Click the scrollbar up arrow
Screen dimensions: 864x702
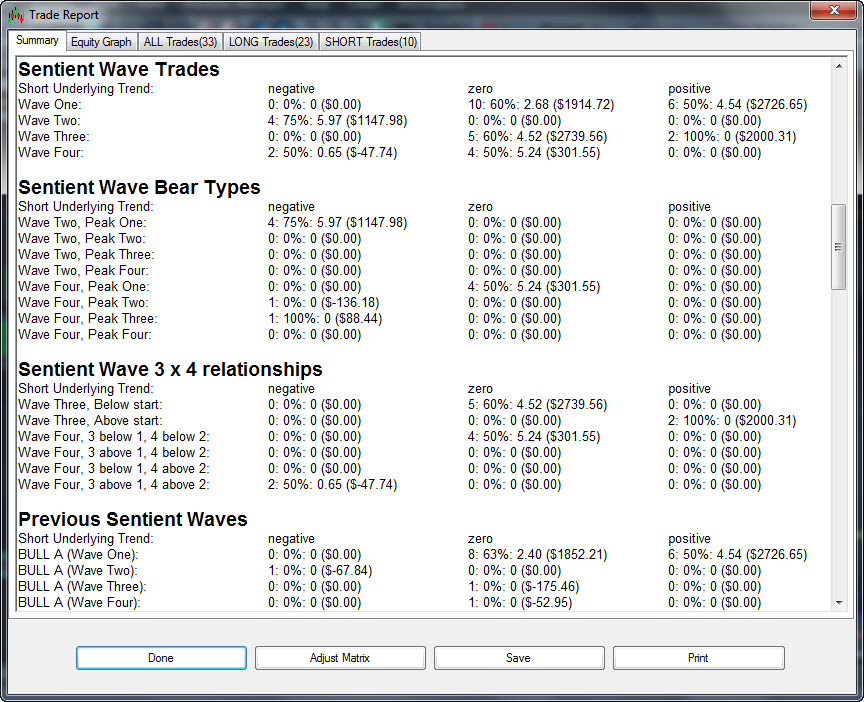tap(839, 66)
